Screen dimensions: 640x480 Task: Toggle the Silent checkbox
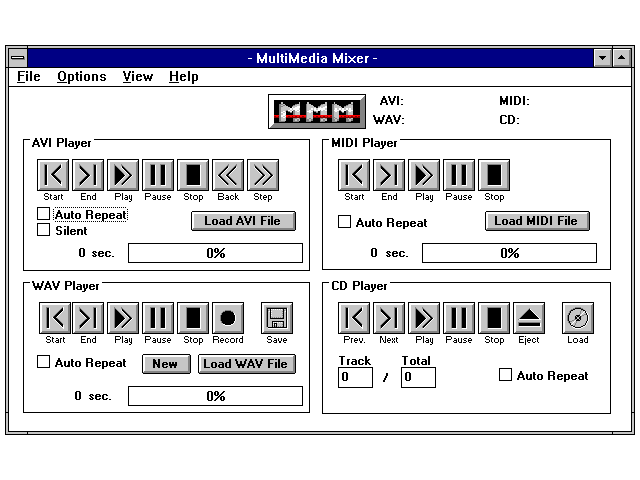tap(43, 230)
